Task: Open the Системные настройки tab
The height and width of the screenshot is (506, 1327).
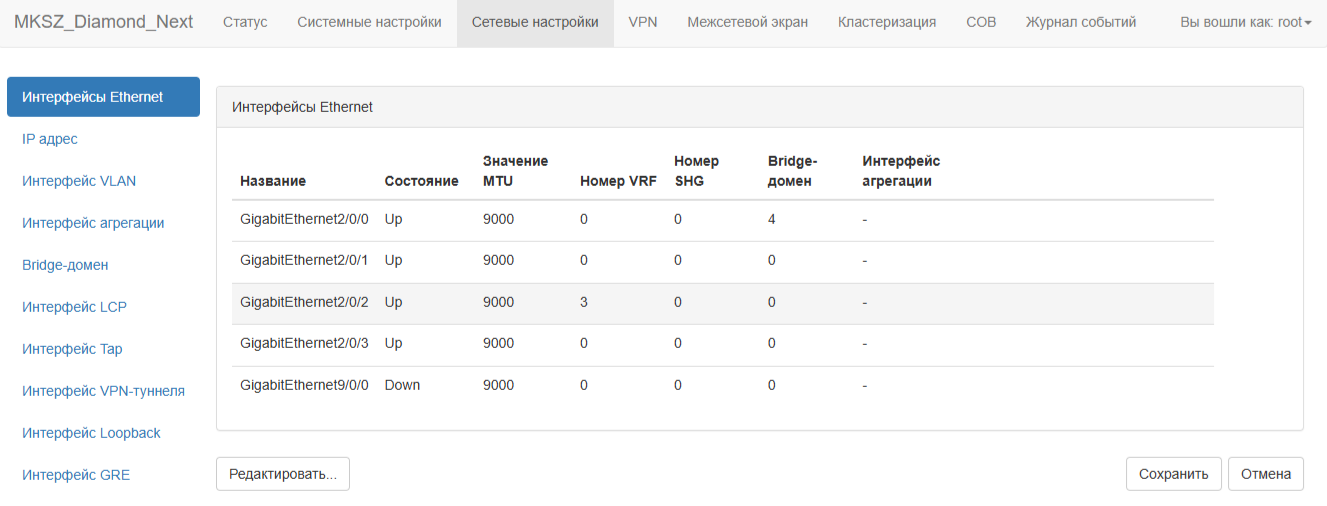Action: pos(369,22)
